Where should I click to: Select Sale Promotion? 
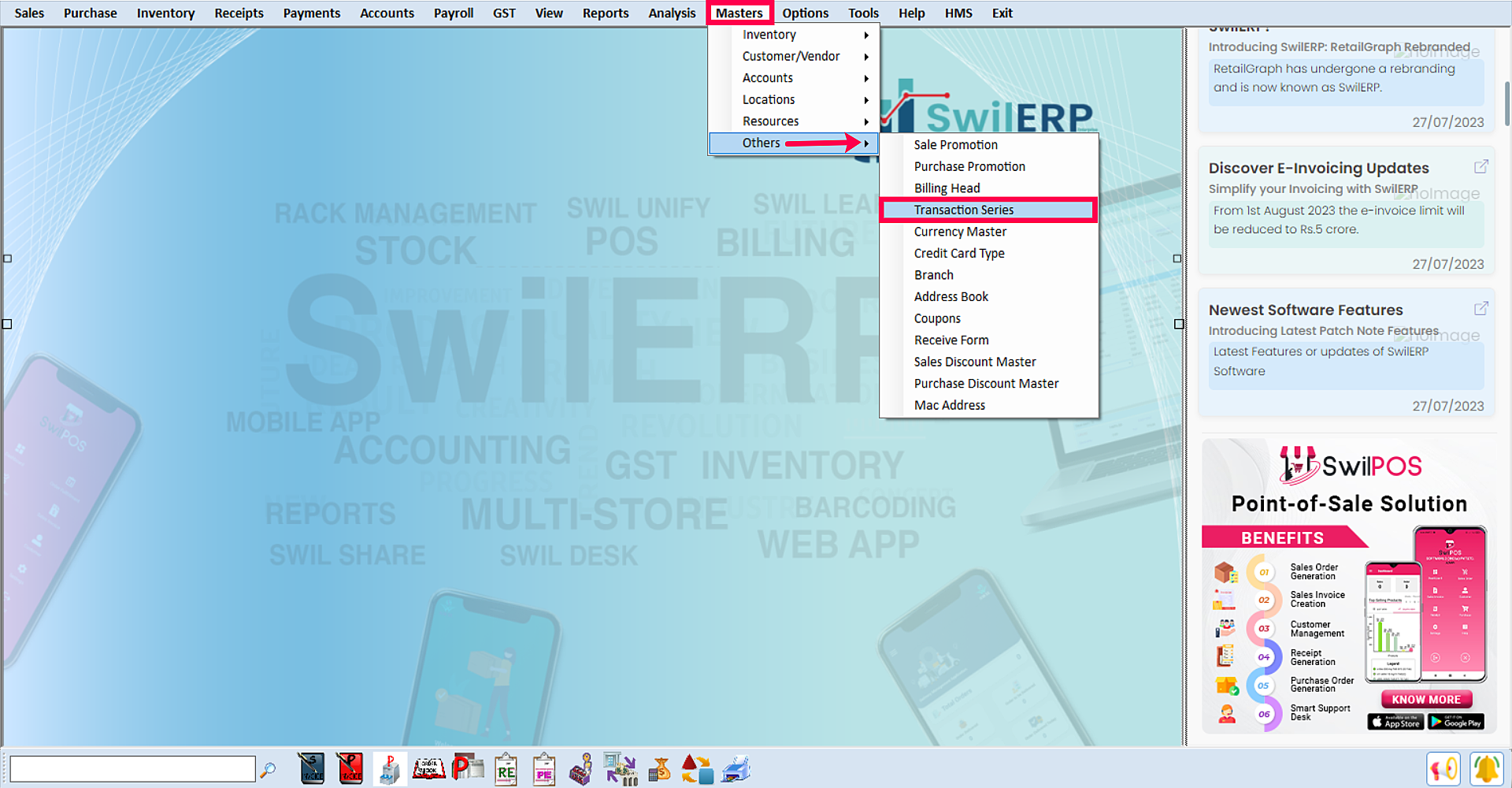click(x=989, y=145)
